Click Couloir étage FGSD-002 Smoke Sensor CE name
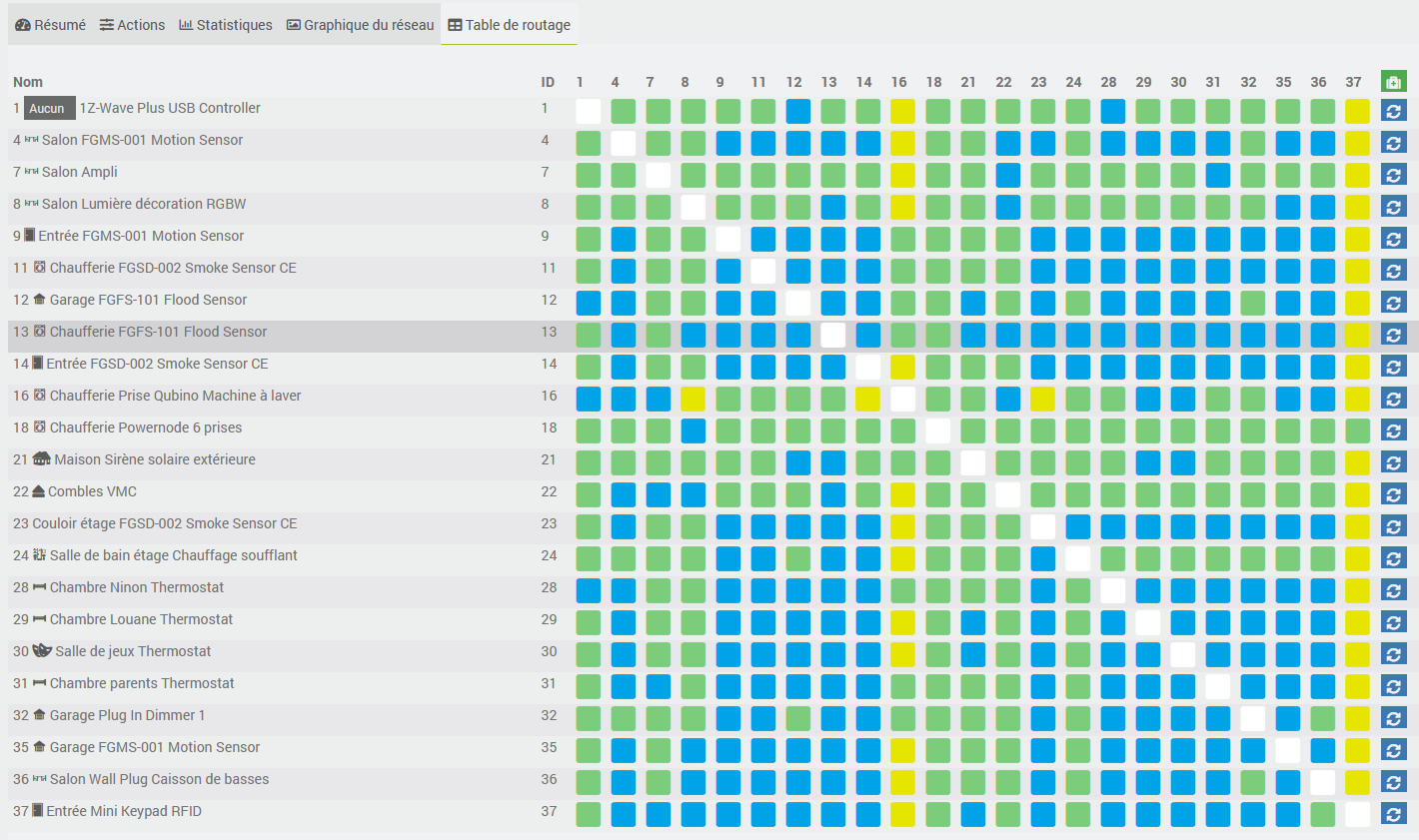The width and height of the screenshot is (1419, 840). coord(165,523)
